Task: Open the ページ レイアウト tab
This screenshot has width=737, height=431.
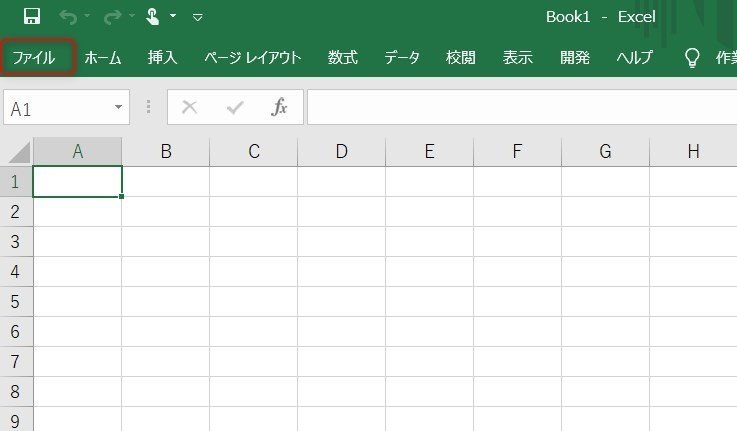Action: [x=252, y=58]
